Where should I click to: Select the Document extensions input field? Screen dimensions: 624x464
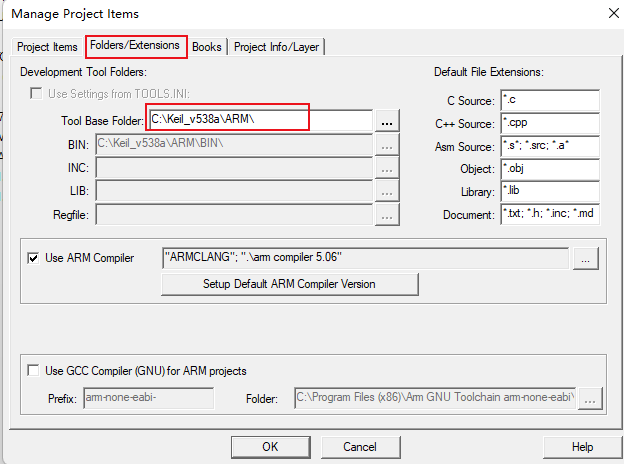pos(549,215)
